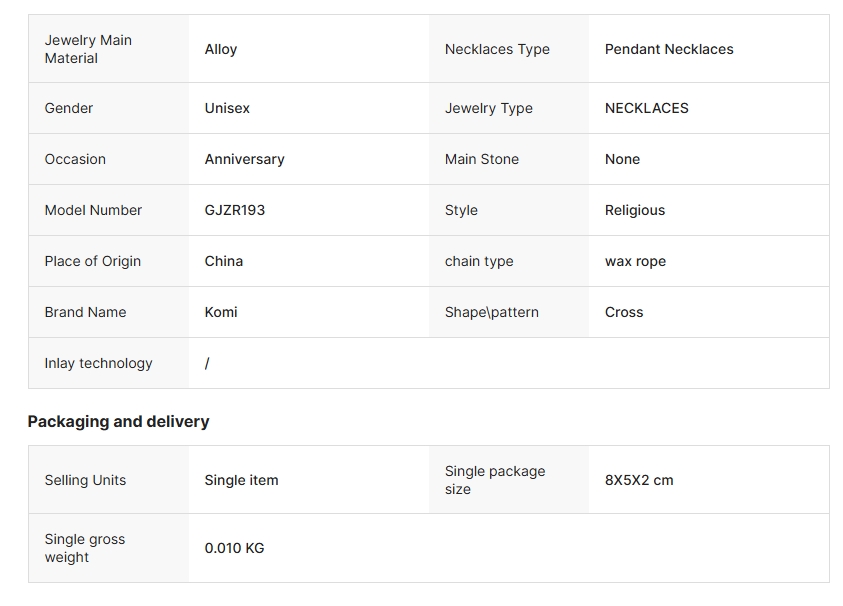
Task: Select the Anniversary occasion value
Action: (244, 159)
